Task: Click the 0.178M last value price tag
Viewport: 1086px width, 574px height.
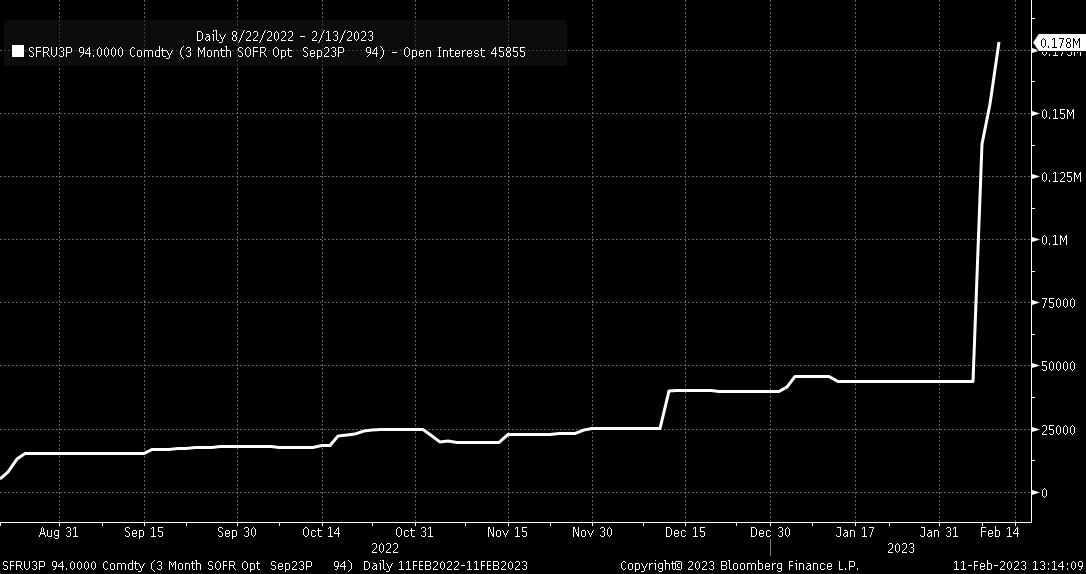Action: [1059, 43]
